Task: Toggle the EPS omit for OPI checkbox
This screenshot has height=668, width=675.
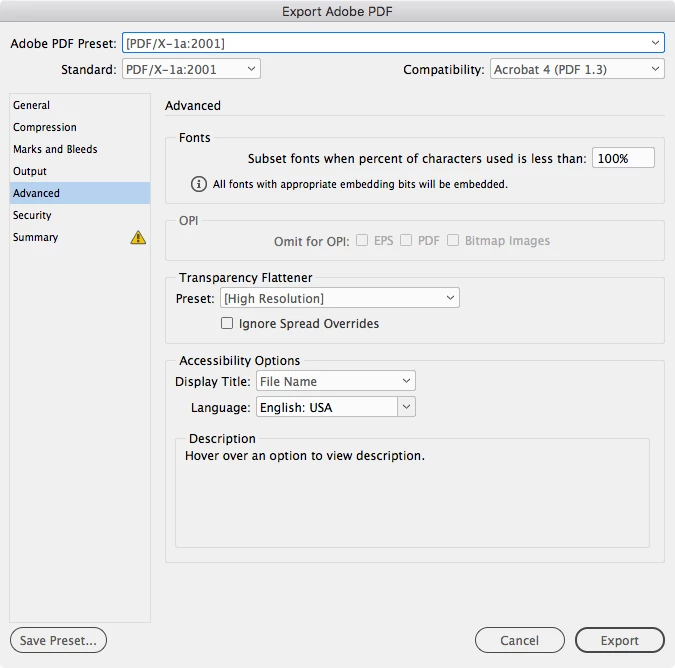Action: pyautogui.click(x=362, y=240)
